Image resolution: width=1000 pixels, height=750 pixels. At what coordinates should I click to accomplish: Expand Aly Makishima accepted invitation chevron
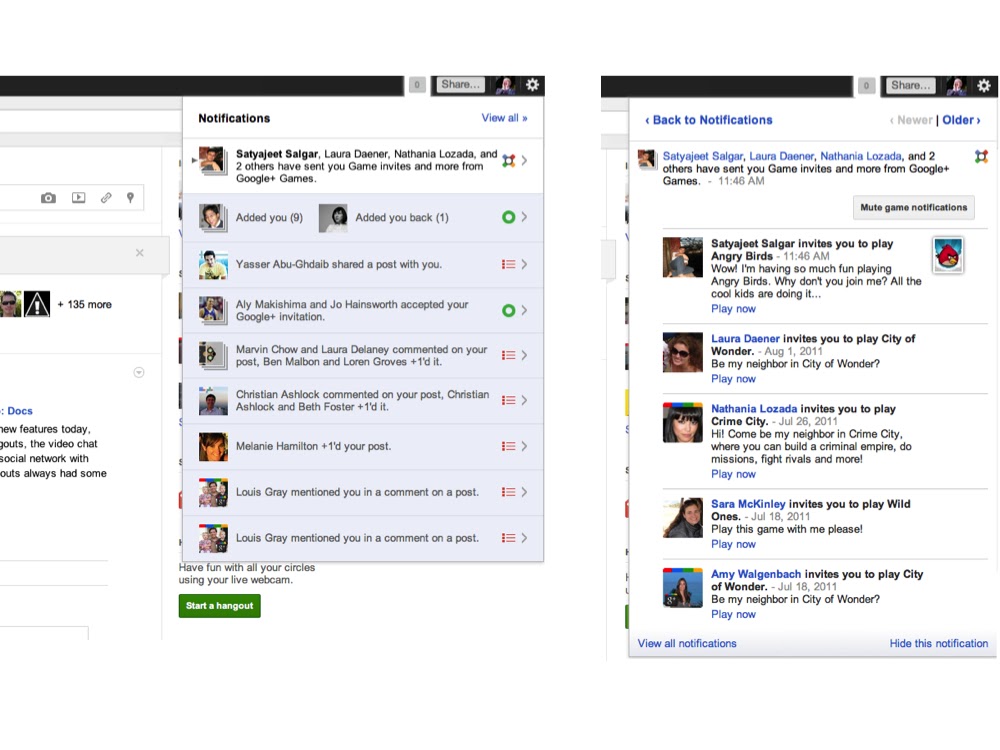click(x=524, y=311)
